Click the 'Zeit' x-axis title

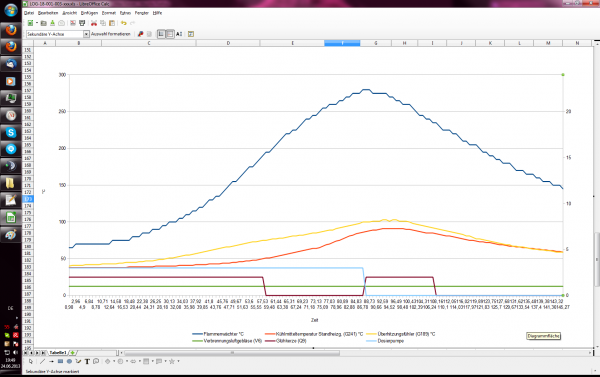(315, 320)
